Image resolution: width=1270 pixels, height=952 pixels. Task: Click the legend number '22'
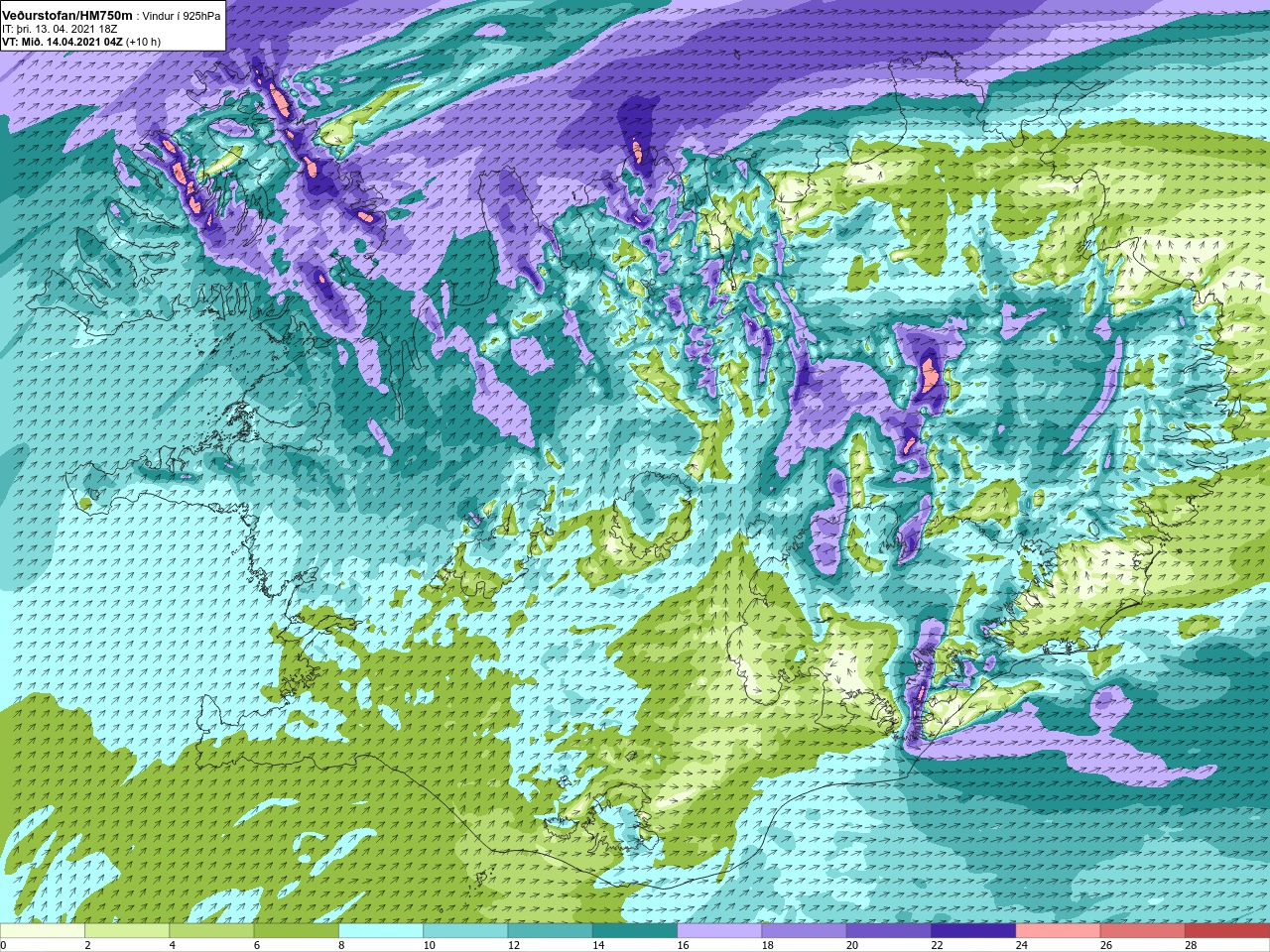[937, 945]
